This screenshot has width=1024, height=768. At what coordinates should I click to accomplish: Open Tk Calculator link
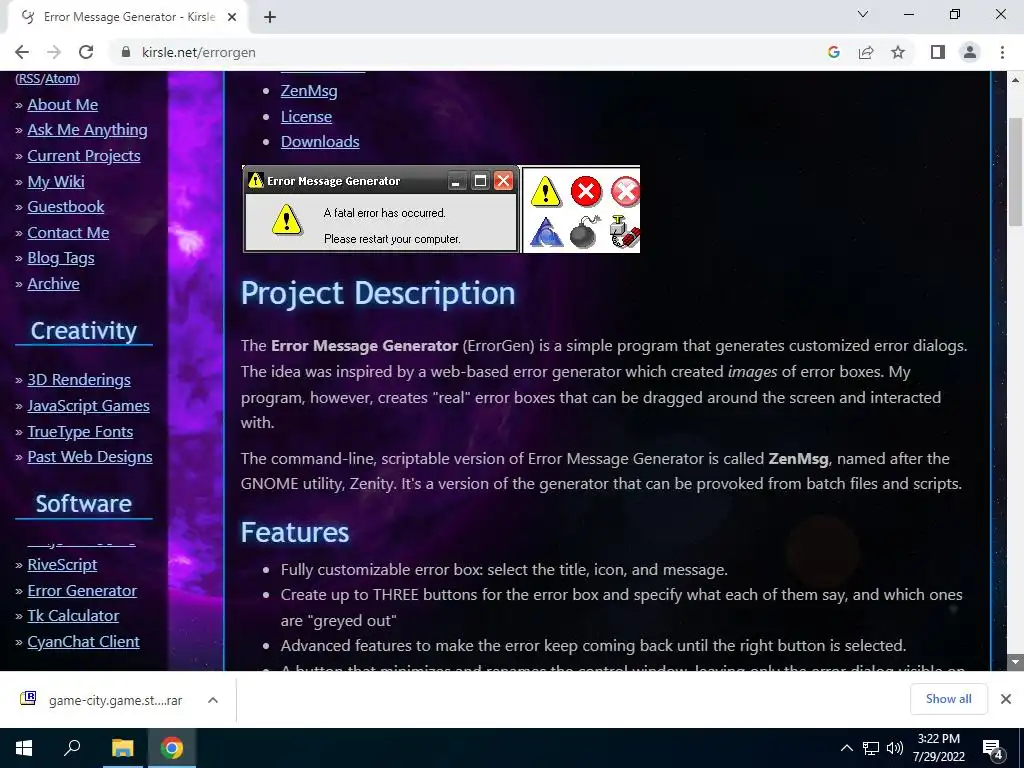coord(73,616)
